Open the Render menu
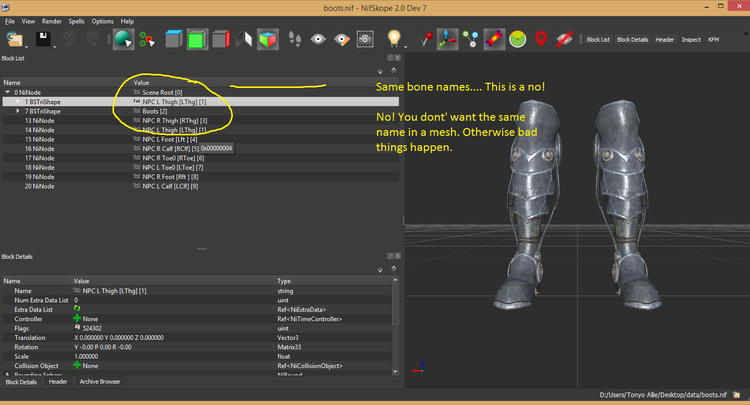Screen dimensions: 750x405 (x=52, y=21)
